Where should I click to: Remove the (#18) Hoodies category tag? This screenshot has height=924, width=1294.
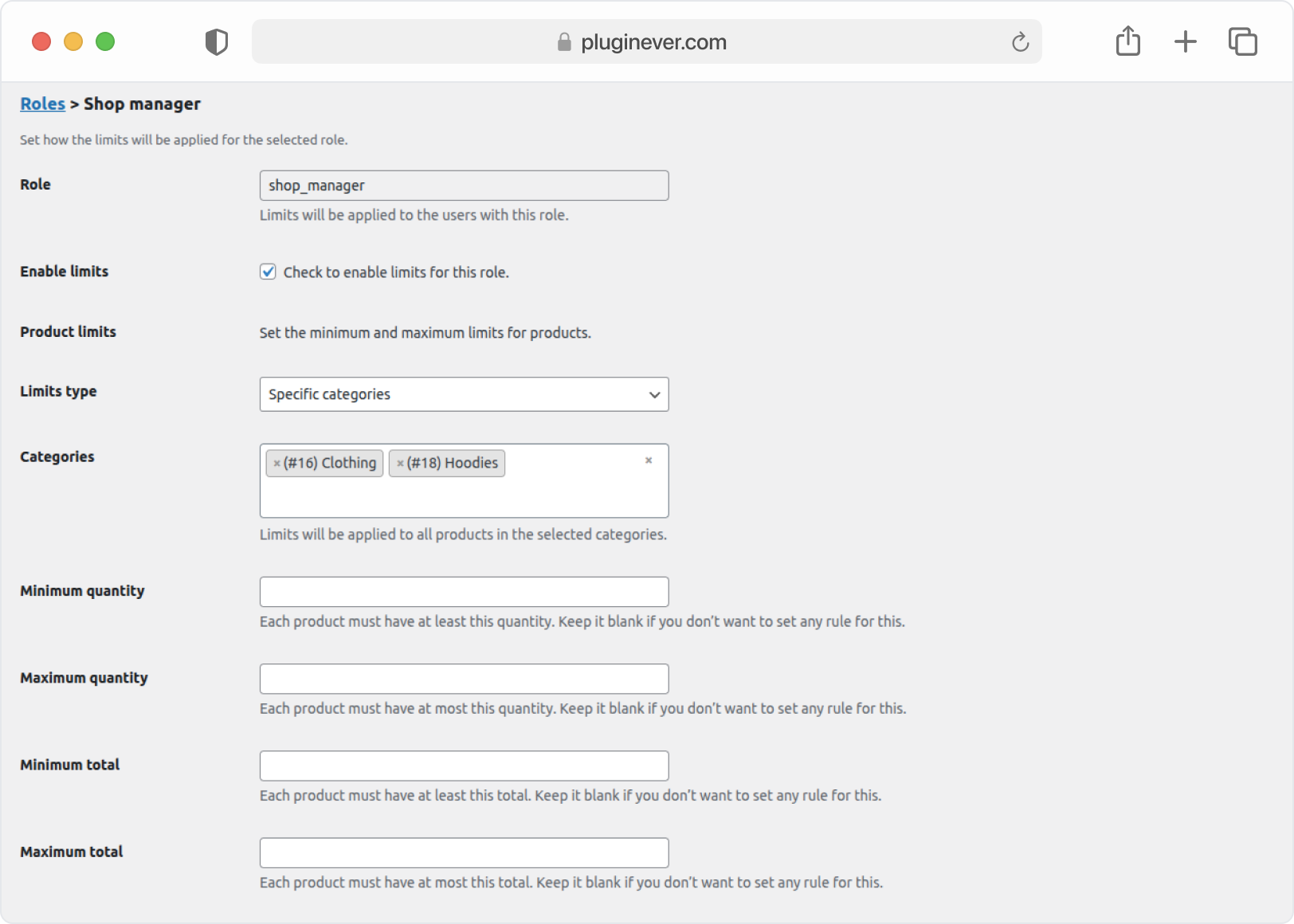pyautogui.click(x=400, y=464)
